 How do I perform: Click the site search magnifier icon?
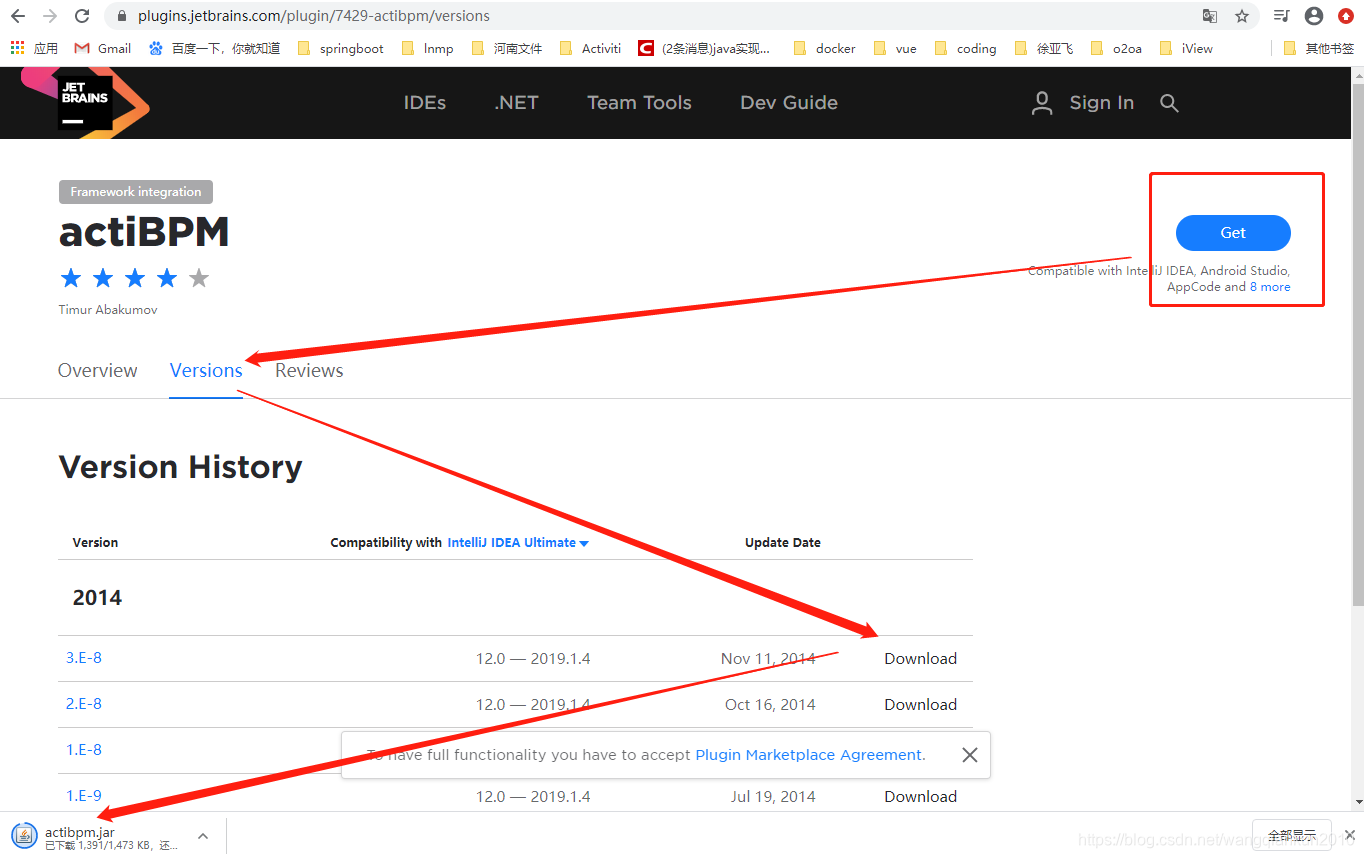tap(1169, 103)
